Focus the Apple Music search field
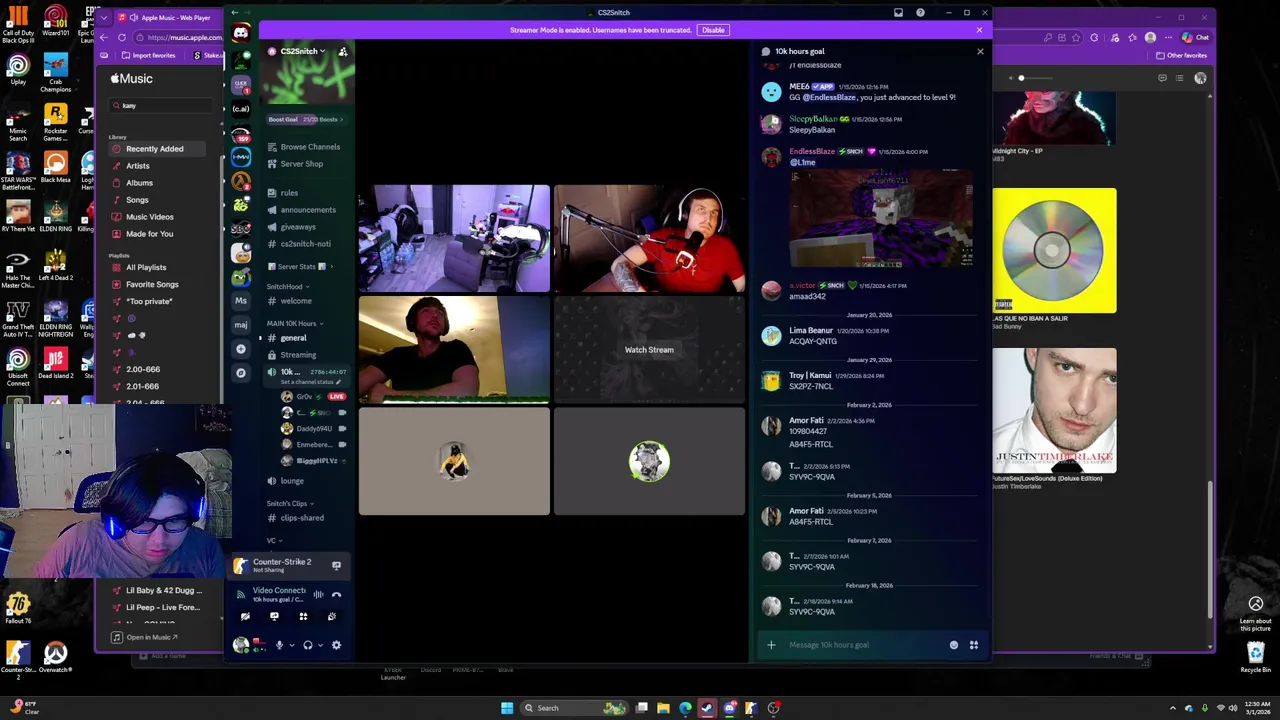1280x720 pixels. [x=160, y=106]
